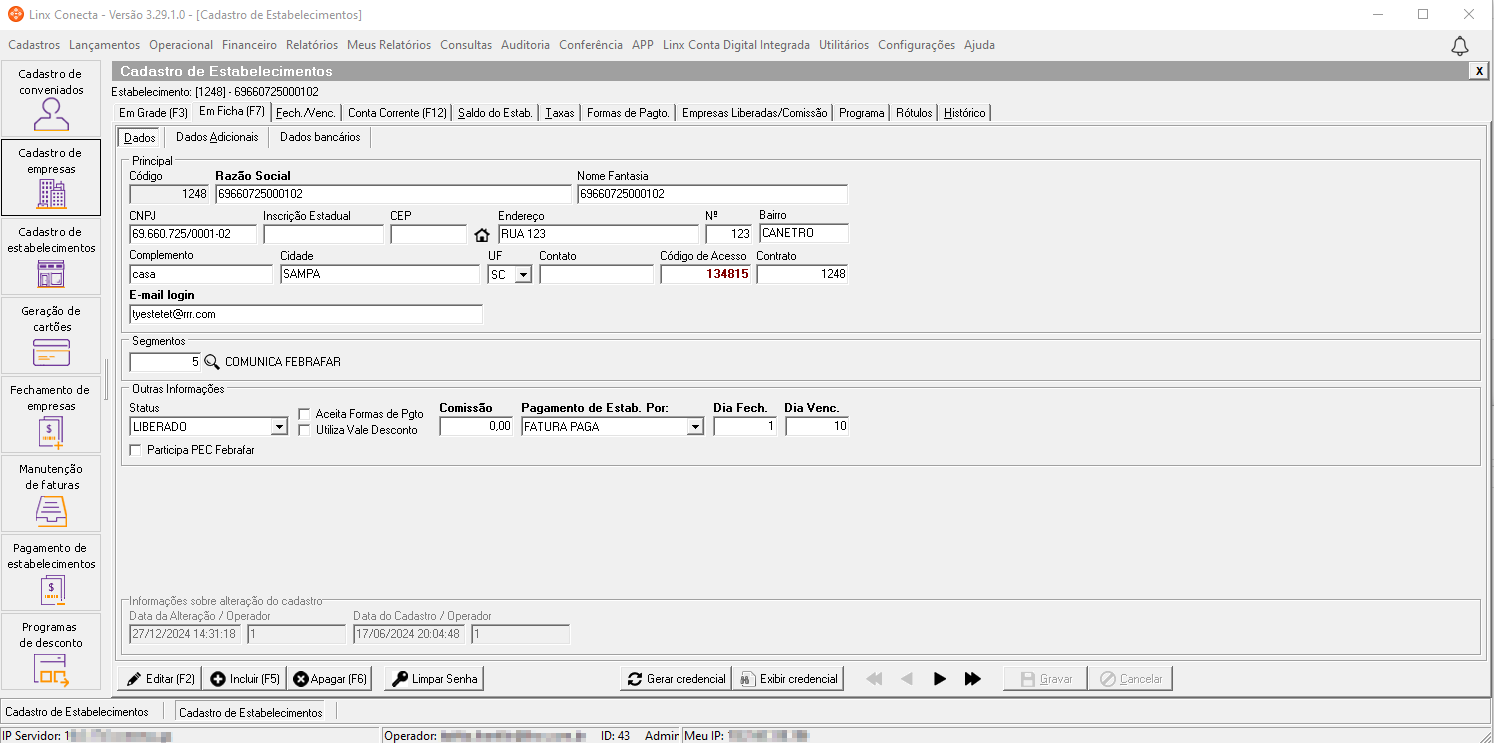Switch to Saldo do Estab. tab

(495, 113)
